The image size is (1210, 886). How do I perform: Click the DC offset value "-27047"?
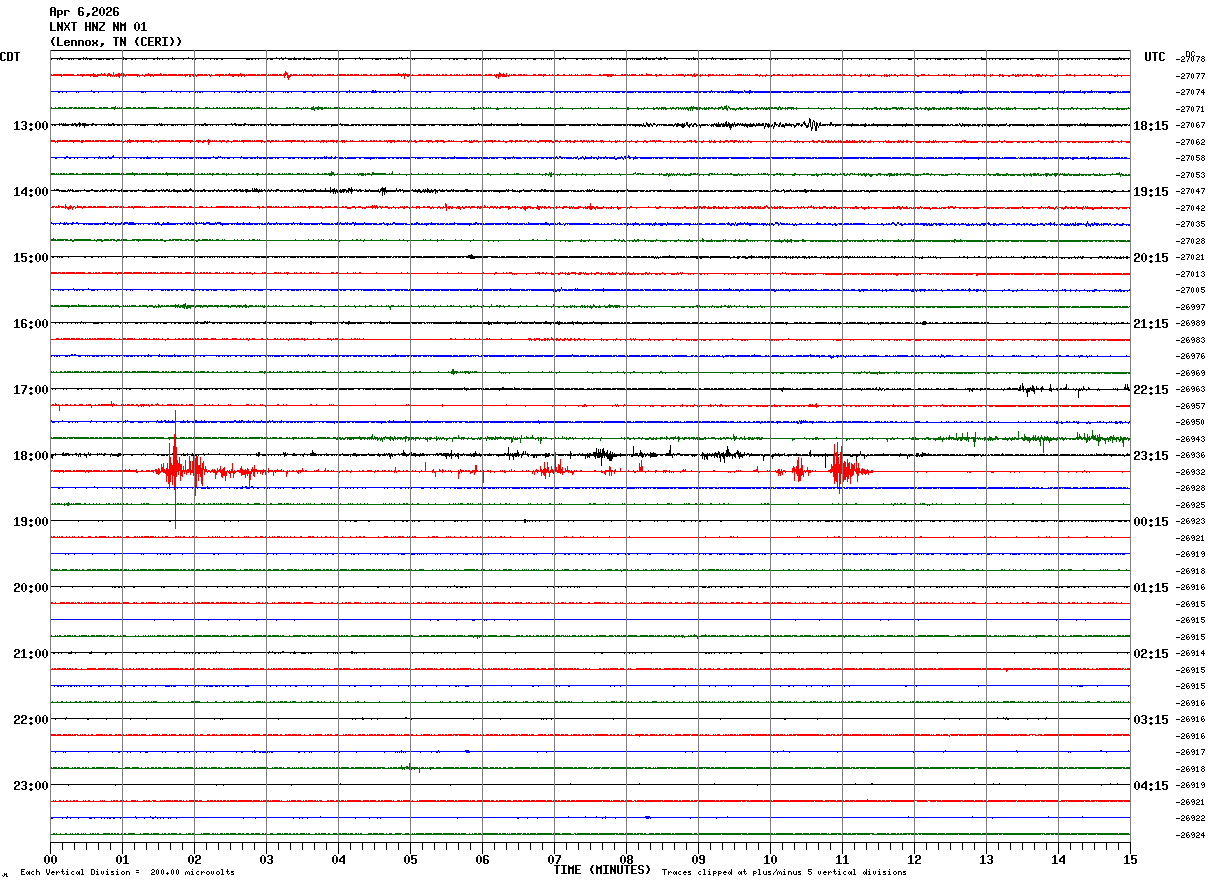(x=1191, y=192)
